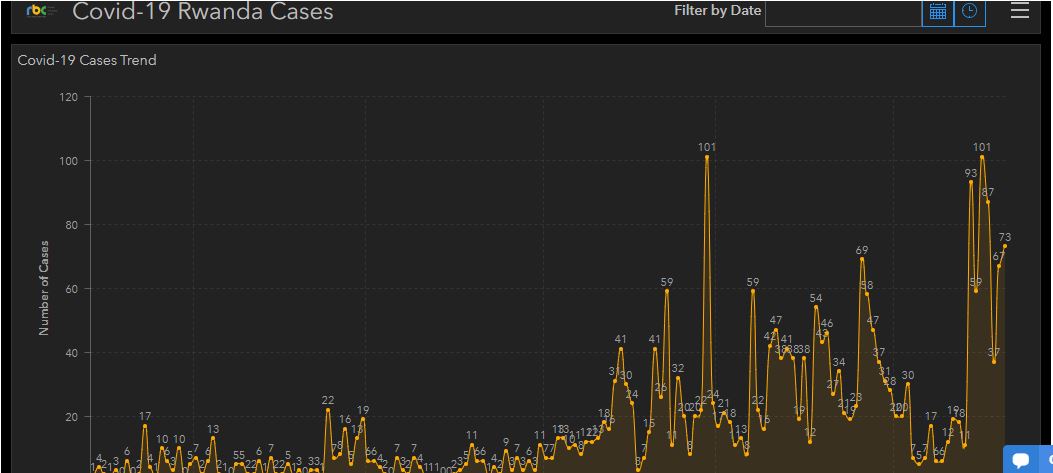The width and height of the screenshot is (1053, 473).
Task: Select the data point labeled 93
Action: (x=971, y=182)
